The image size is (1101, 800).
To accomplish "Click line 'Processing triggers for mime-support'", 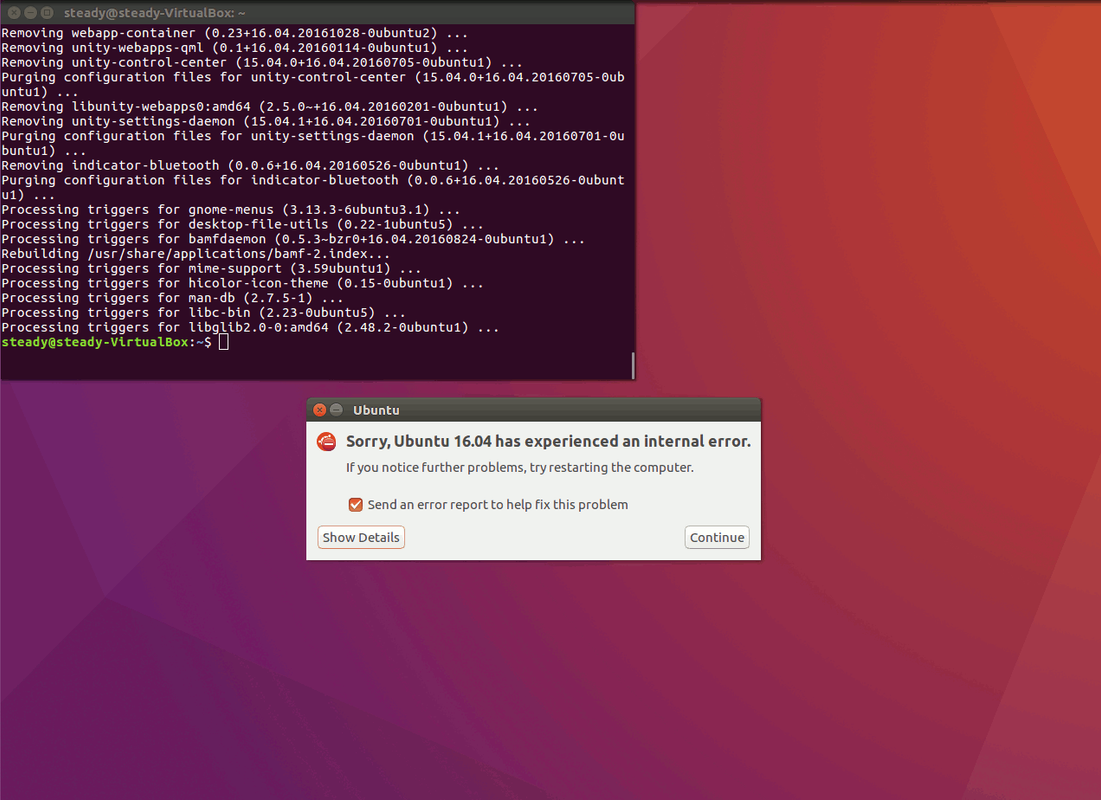I will tap(211, 269).
